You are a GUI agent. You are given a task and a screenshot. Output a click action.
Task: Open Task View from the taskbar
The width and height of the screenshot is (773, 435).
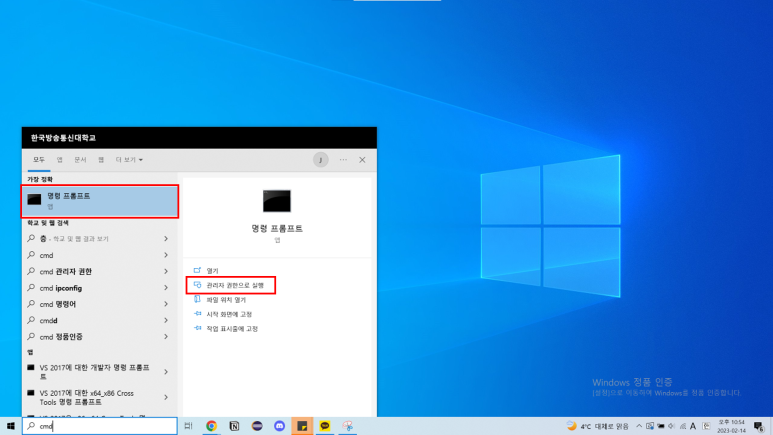(188, 426)
